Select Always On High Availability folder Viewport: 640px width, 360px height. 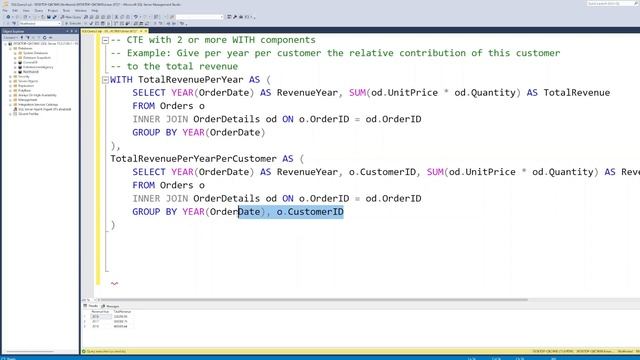click(x=37, y=95)
